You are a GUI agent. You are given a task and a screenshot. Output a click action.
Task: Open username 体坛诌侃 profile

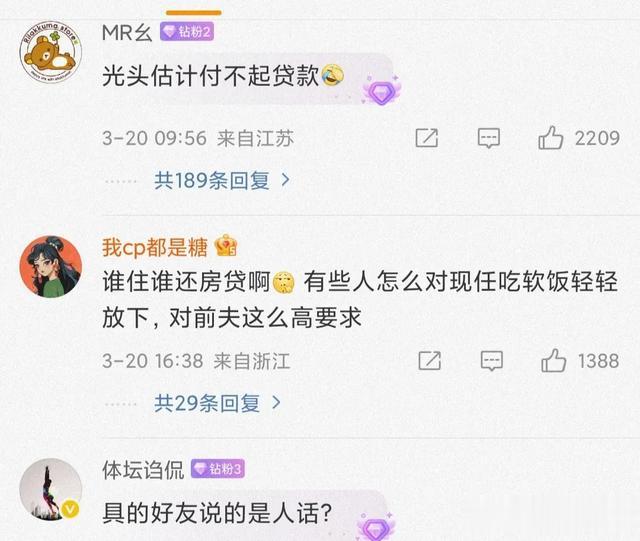(143, 470)
